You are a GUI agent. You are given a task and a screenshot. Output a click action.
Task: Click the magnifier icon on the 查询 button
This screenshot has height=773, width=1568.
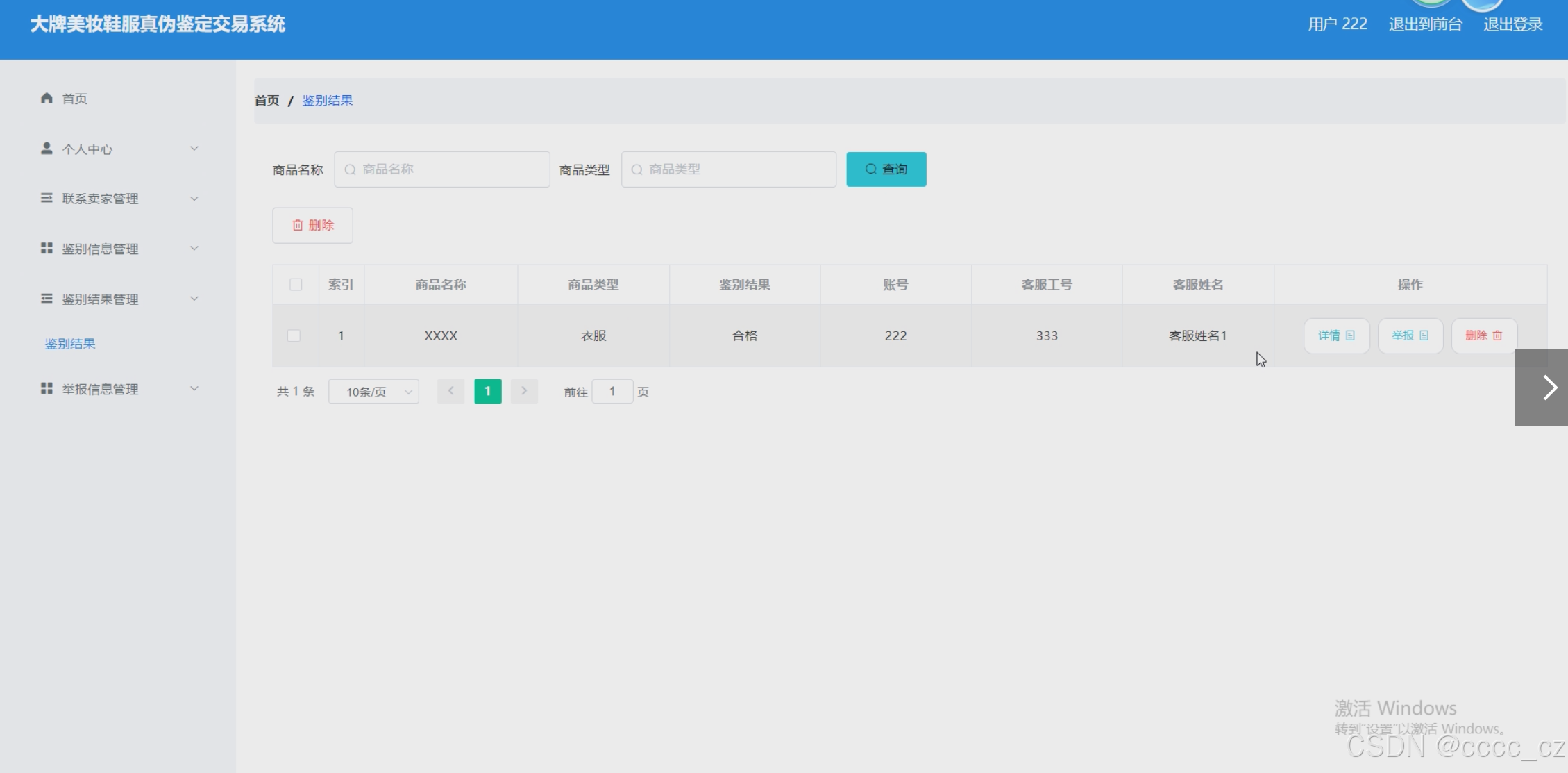[x=870, y=169]
